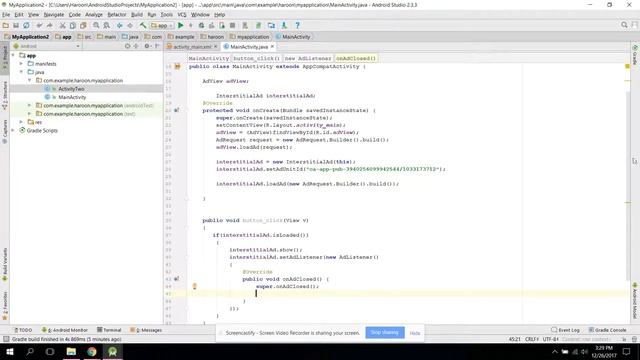
Task: Open the TODO tool window
Action: point(23,330)
